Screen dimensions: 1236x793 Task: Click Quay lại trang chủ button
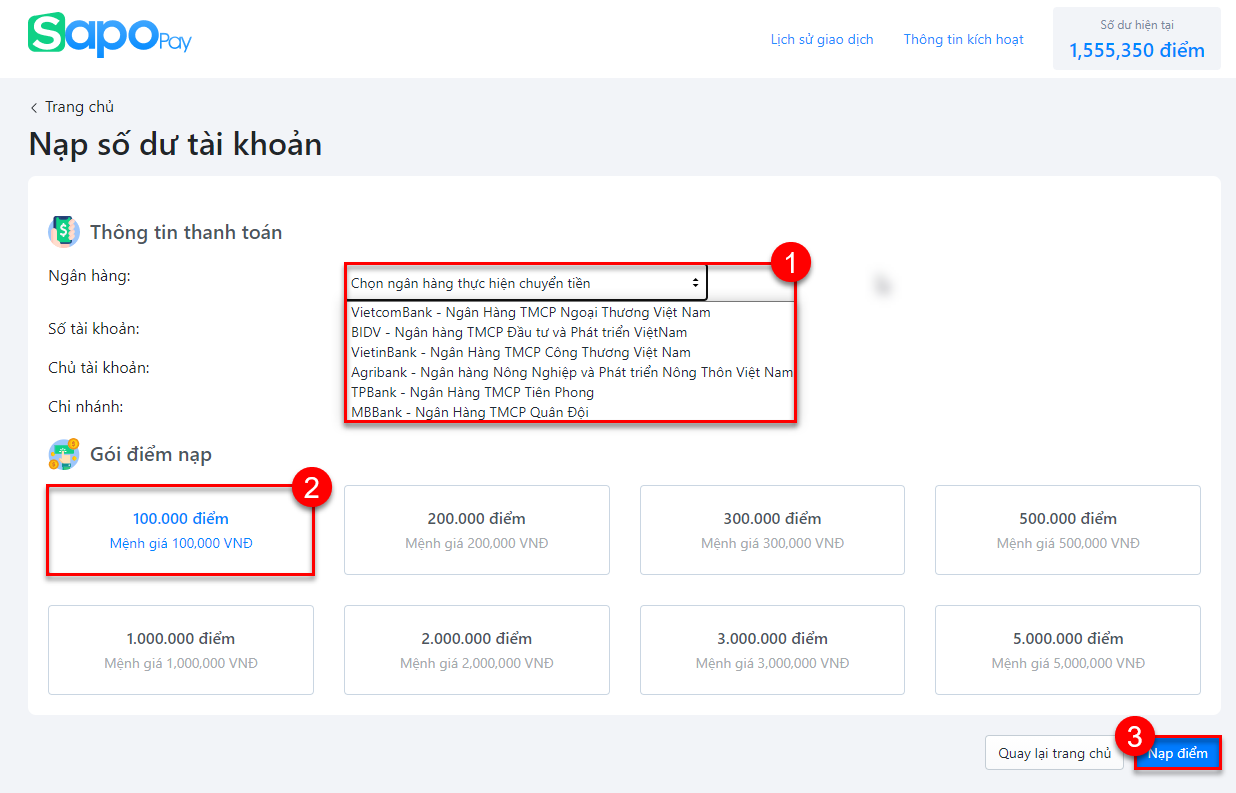click(1054, 753)
